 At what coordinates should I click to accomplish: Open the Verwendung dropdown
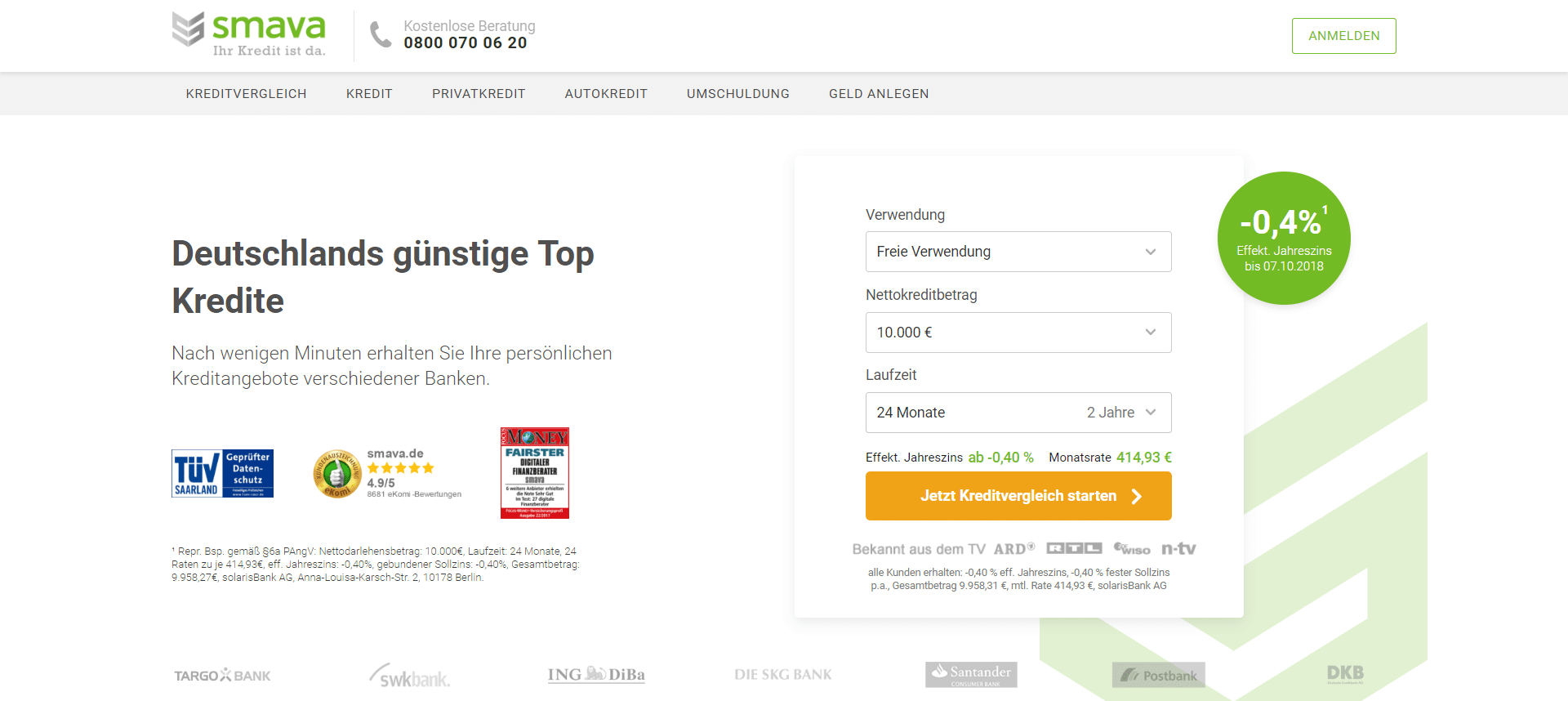click(x=1018, y=252)
